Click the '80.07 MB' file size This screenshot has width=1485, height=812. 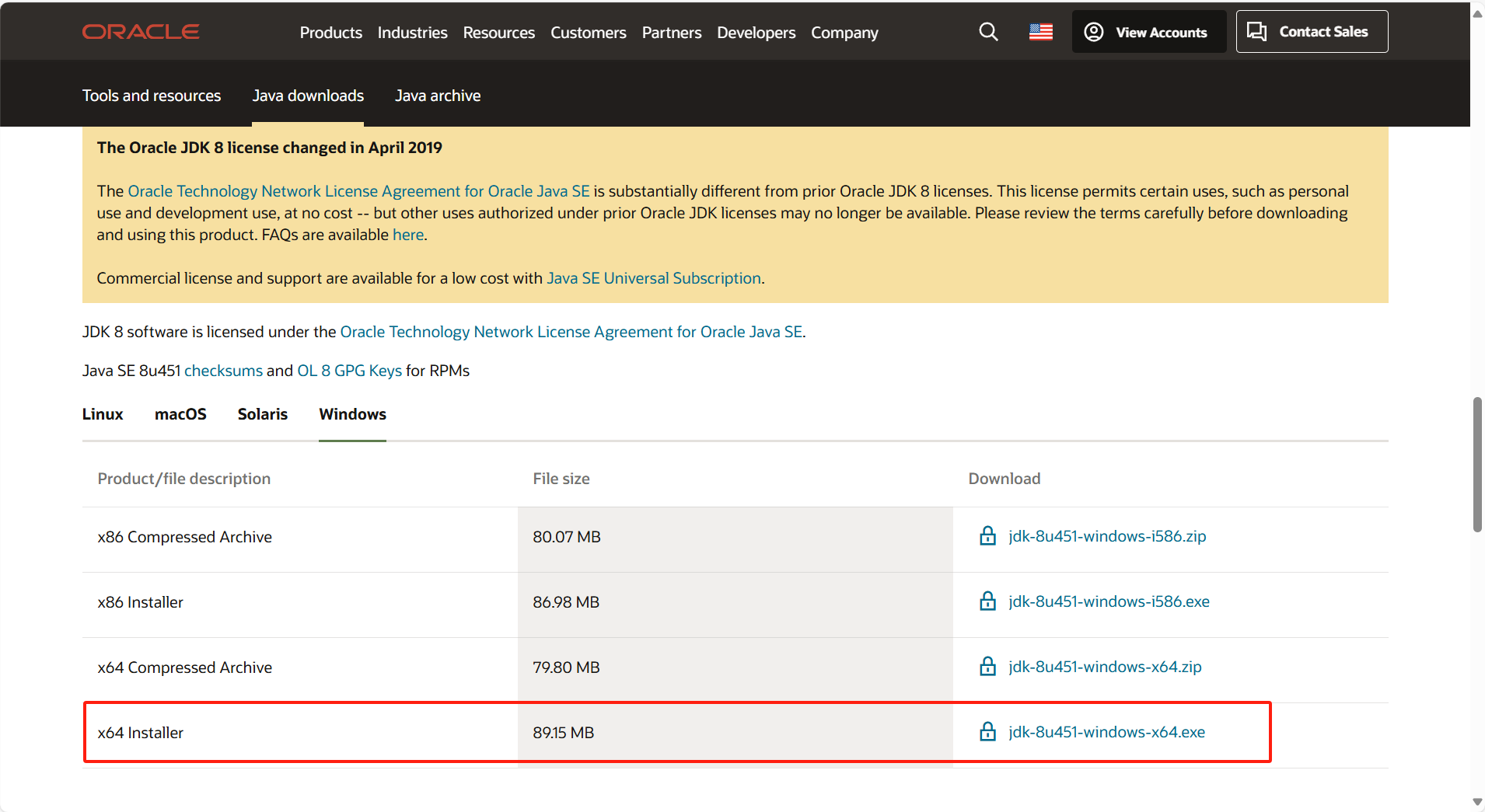point(566,537)
